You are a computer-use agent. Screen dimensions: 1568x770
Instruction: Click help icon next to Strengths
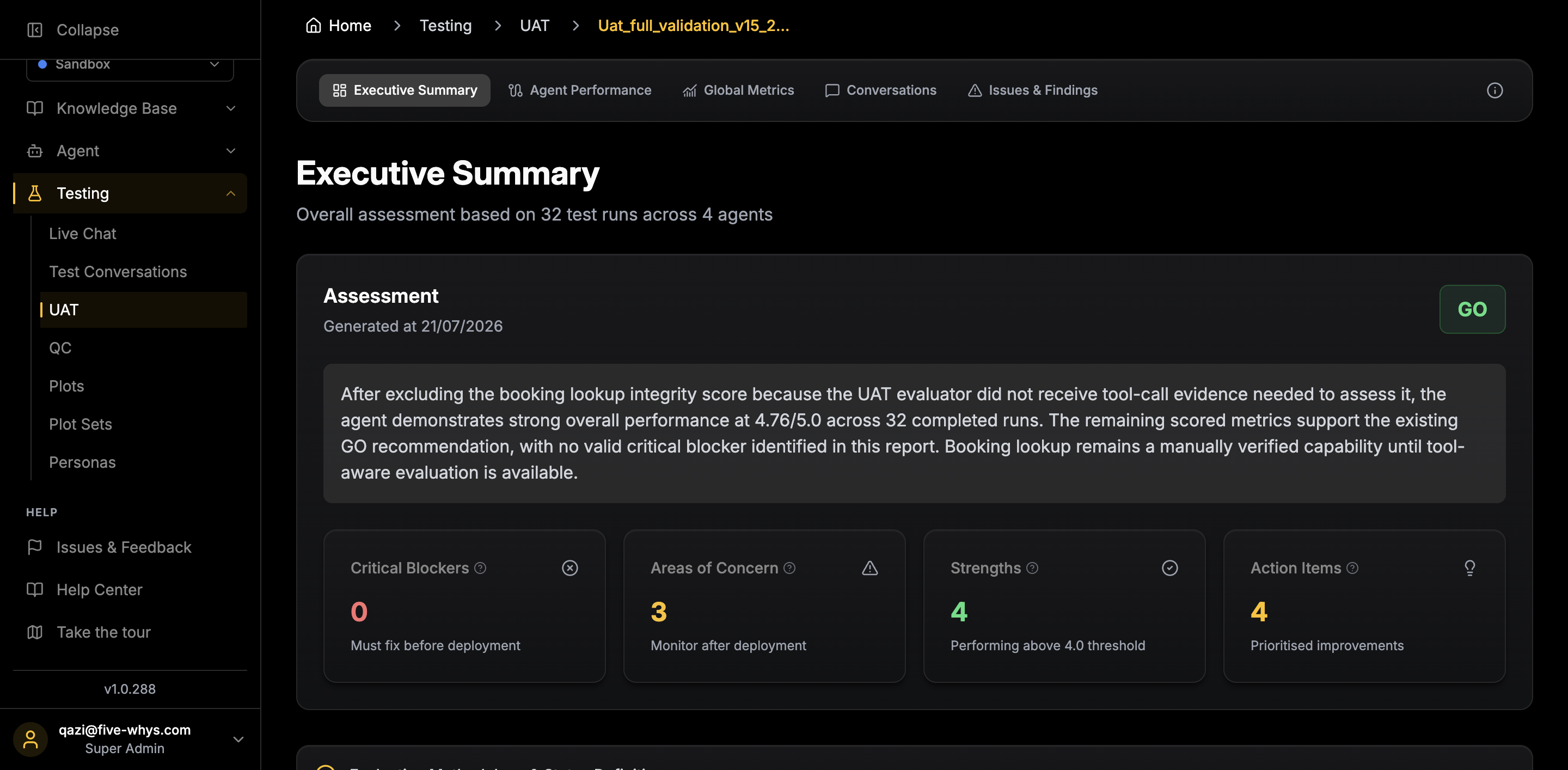1032,568
